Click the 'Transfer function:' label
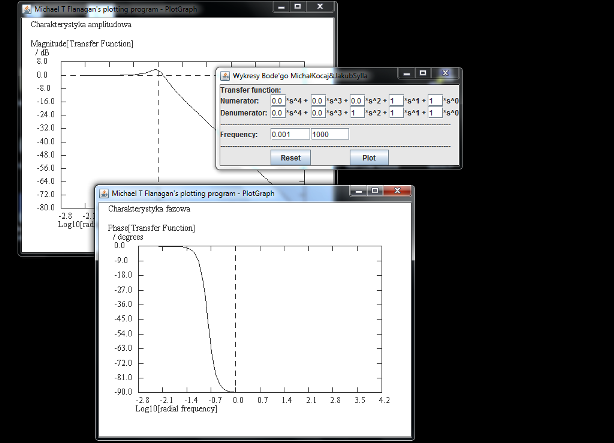 coord(251,90)
